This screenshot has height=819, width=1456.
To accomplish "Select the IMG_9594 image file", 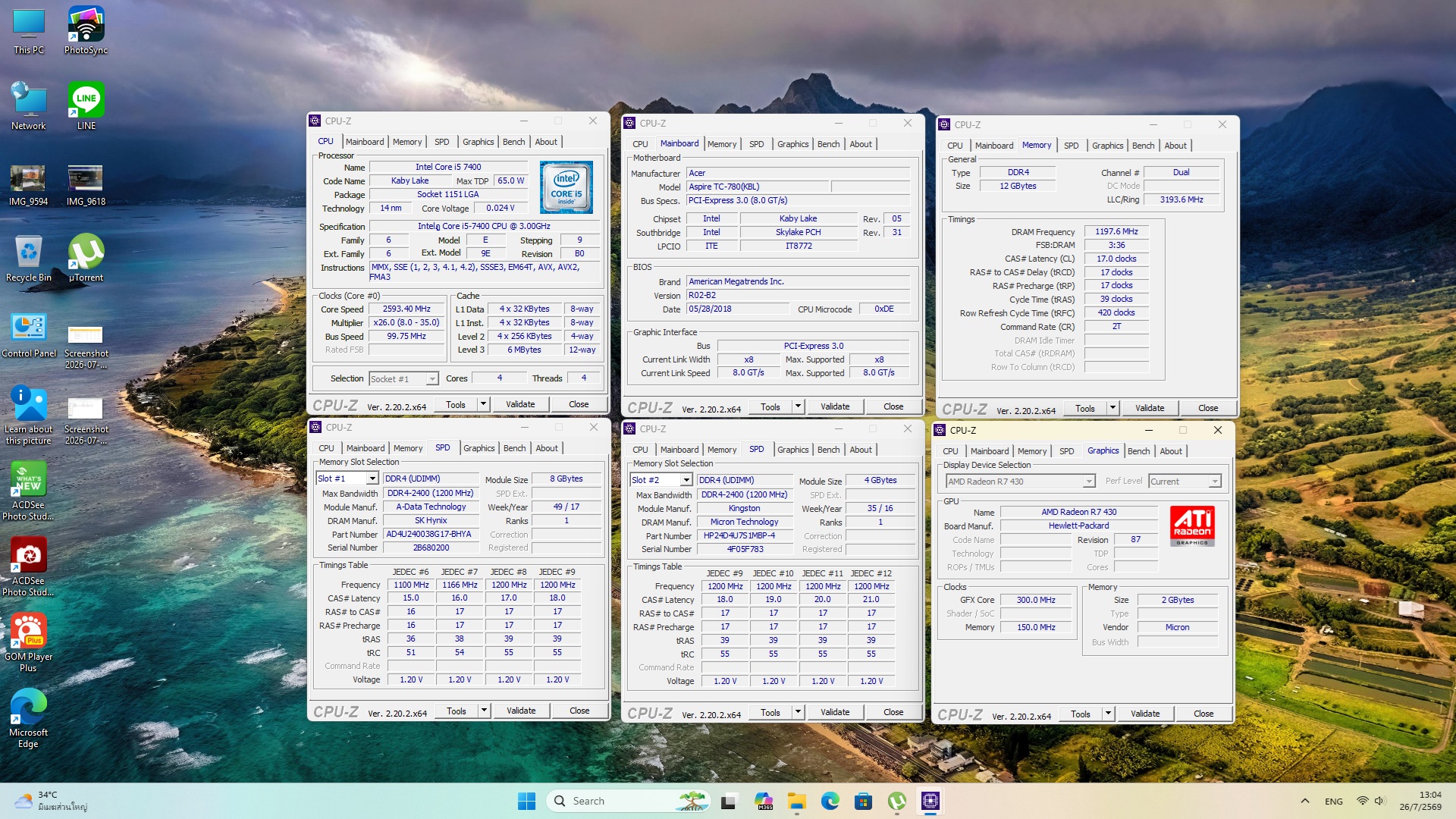I will [x=29, y=185].
